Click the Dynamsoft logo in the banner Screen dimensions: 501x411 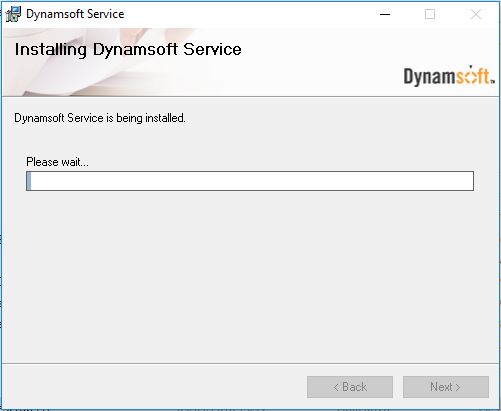(x=449, y=75)
